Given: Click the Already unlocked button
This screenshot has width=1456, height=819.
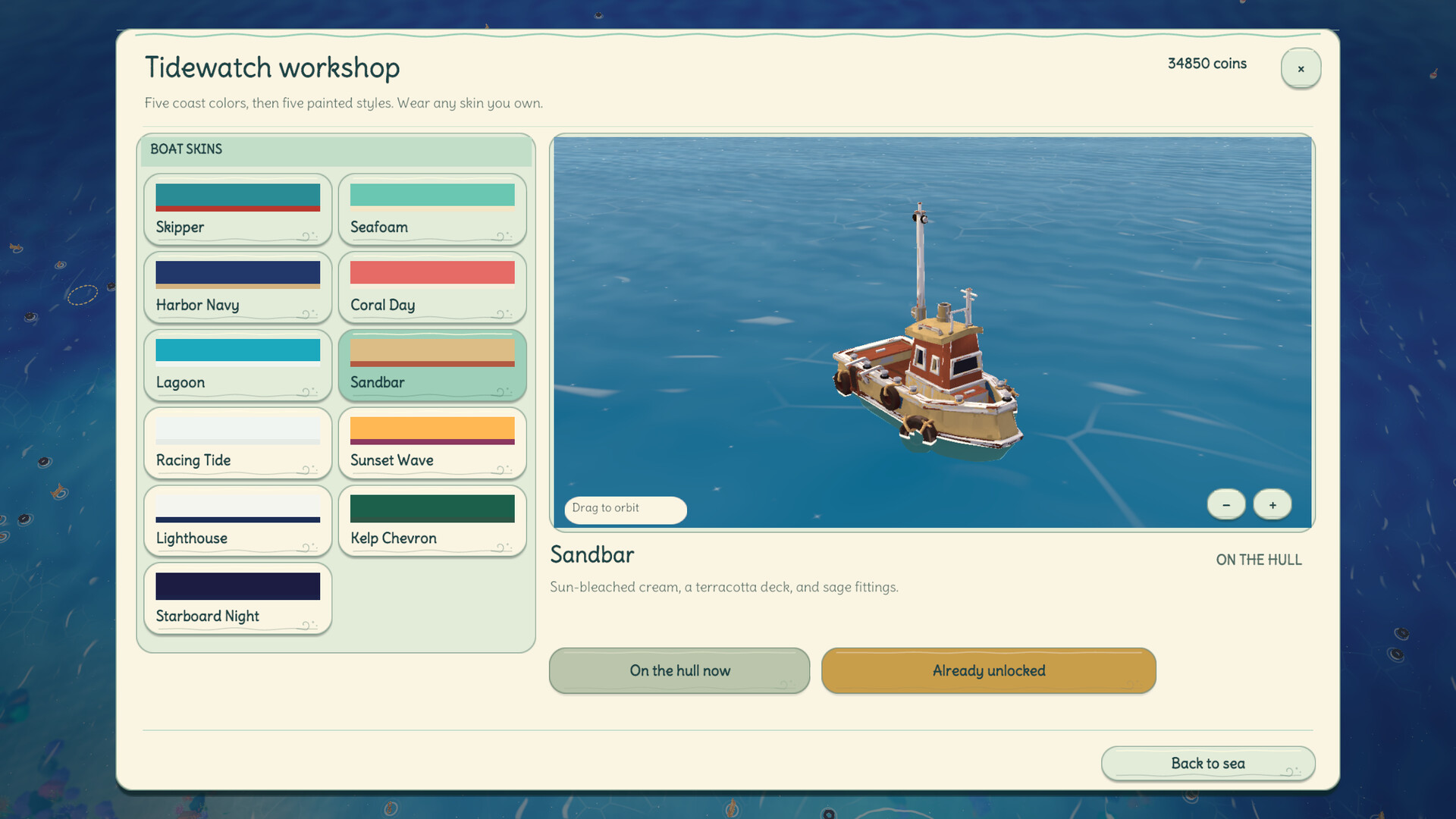Looking at the screenshot, I should click(x=989, y=670).
